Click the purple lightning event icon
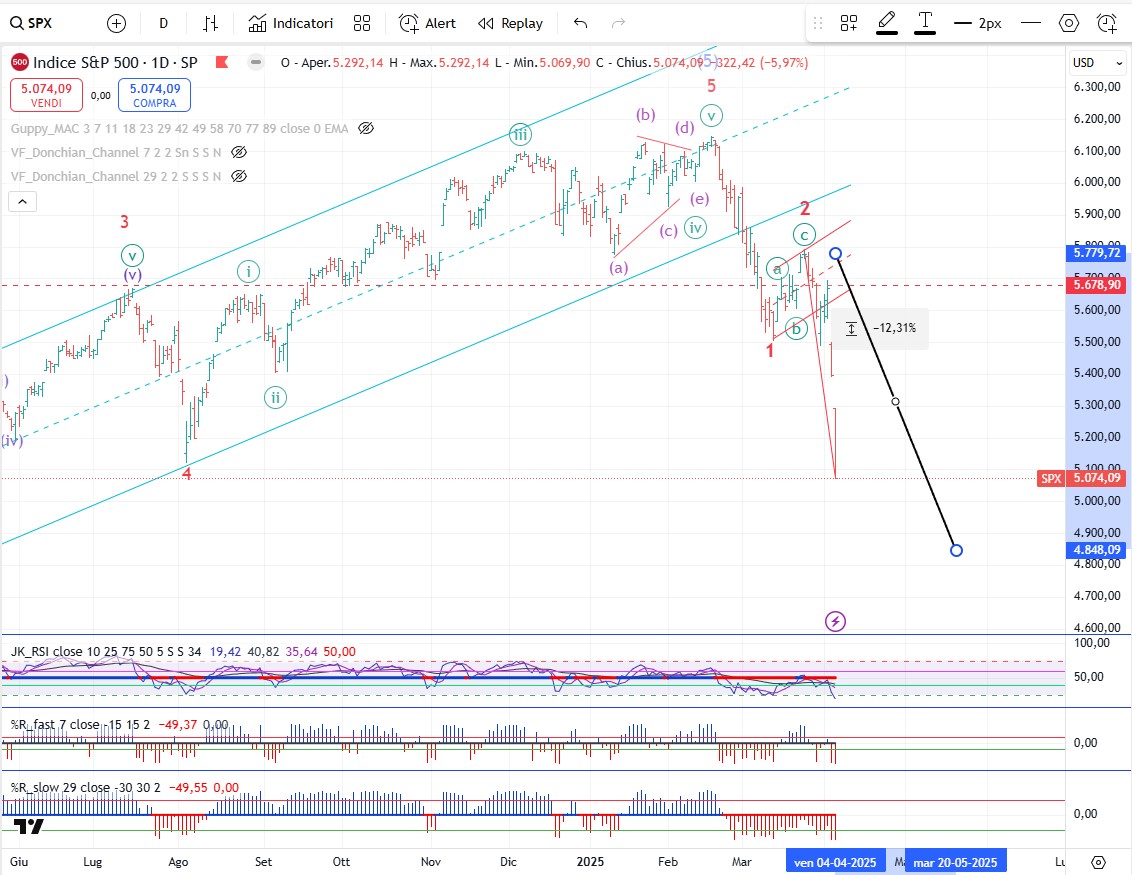This screenshot has height=875, width=1132. pos(835,621)
